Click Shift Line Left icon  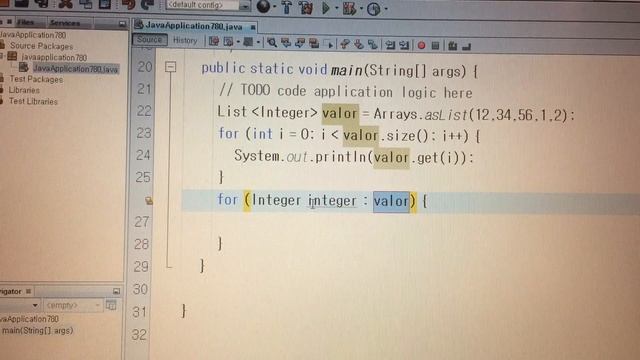(x=390, y=44)
